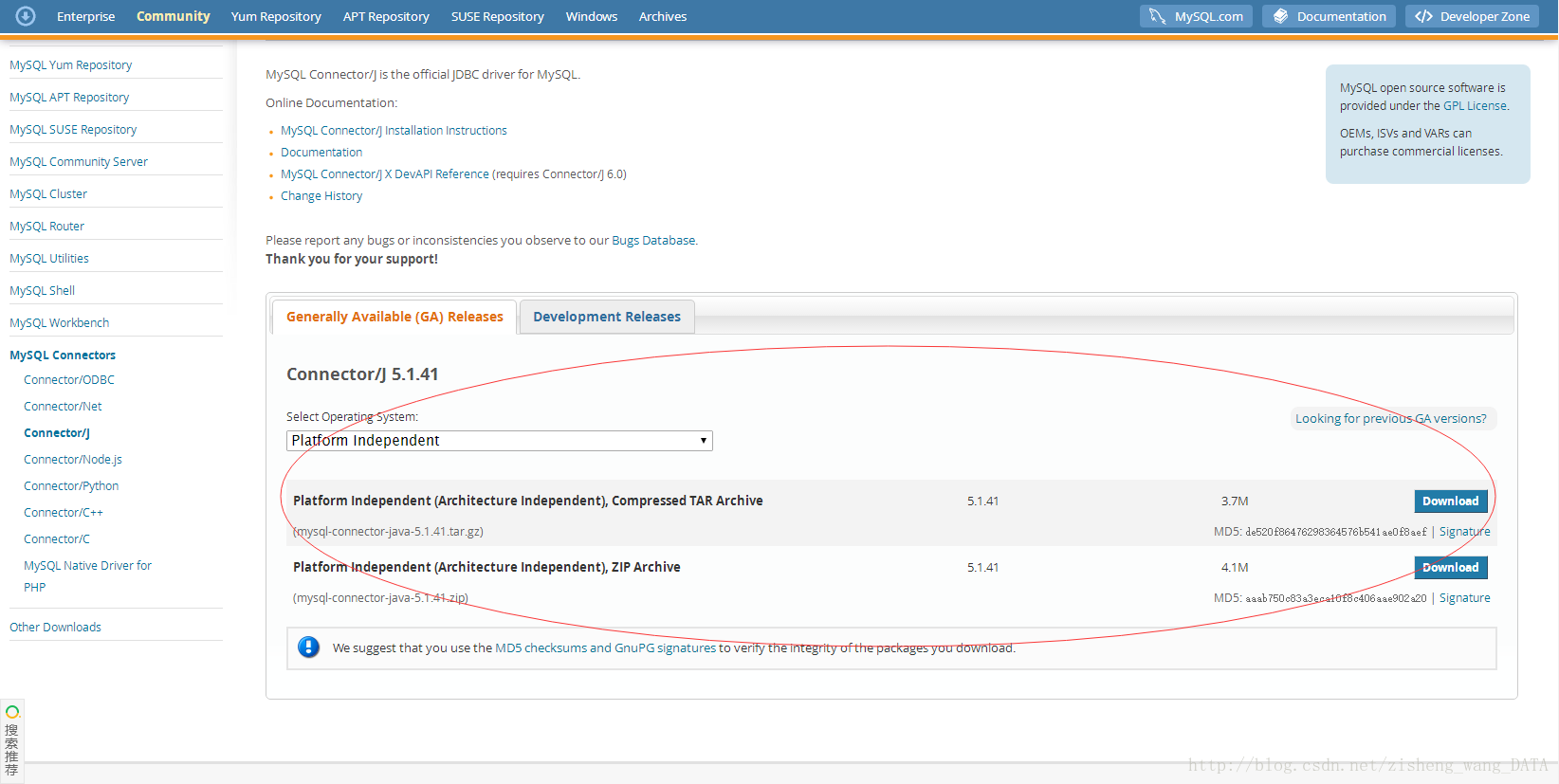This screenshot has width=1559, height=784.
Task: Open MySQL SUSE Repository in sidebar
Action: pos(73,130)
